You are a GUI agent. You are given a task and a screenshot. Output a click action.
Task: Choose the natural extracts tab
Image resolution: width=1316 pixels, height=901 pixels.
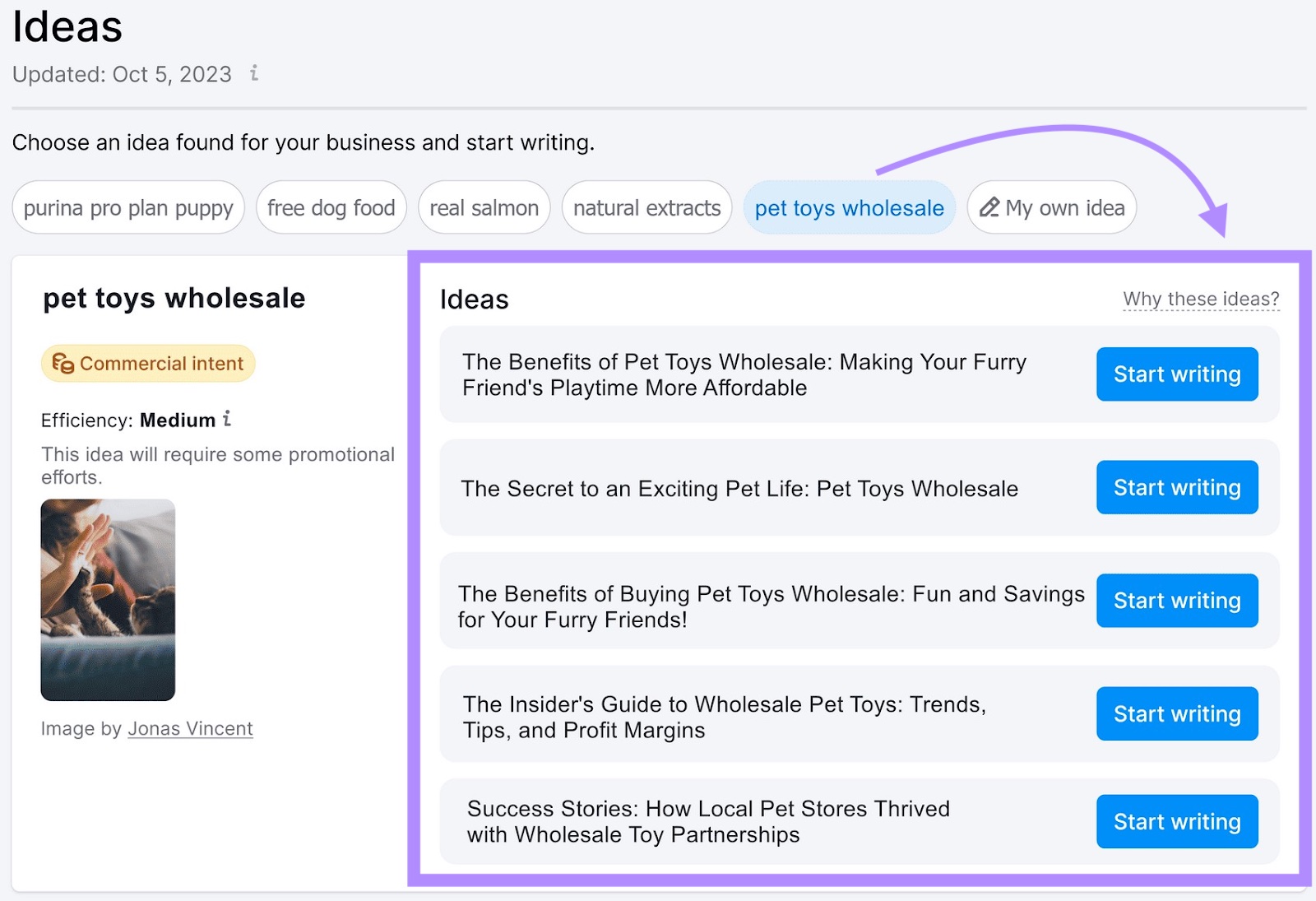(646, 208)
